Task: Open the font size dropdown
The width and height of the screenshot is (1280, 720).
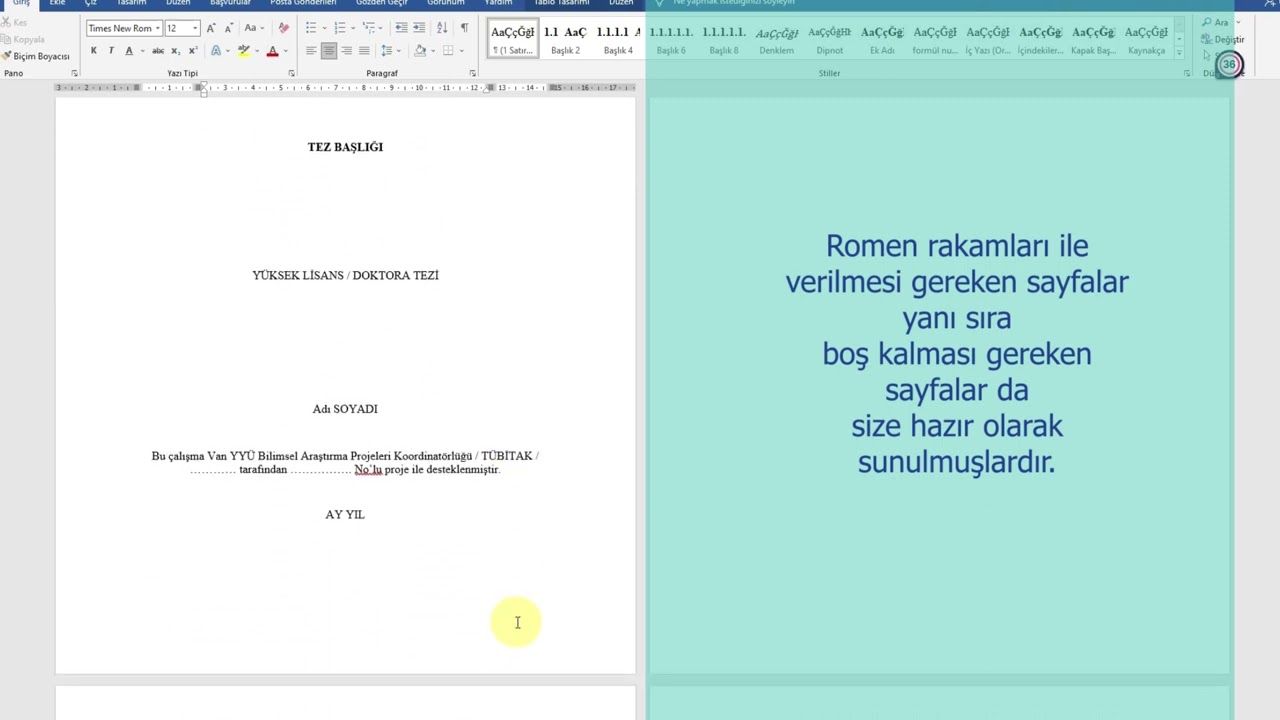Action: (x=195, y=29)
